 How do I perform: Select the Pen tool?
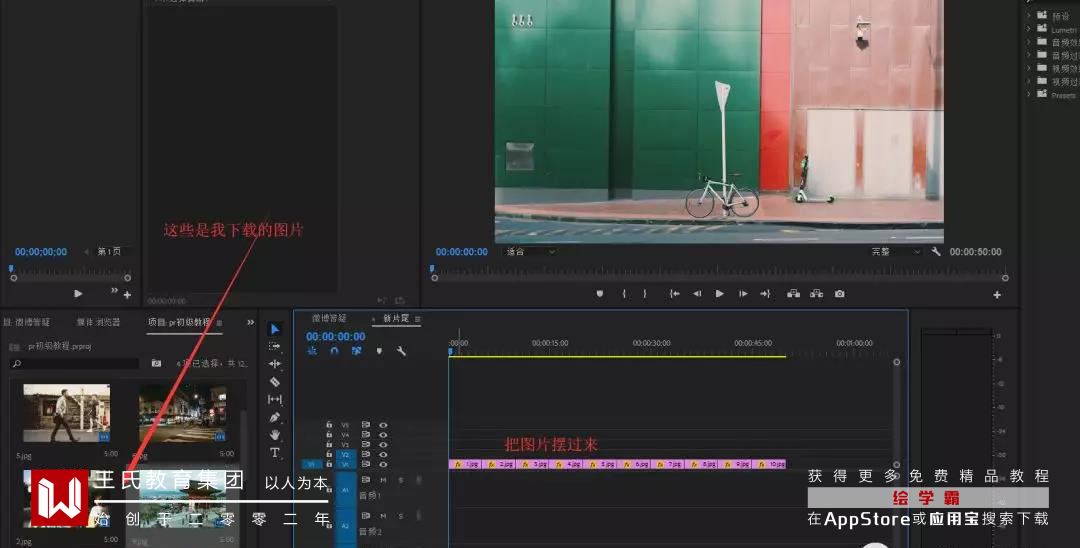(274, 417)
